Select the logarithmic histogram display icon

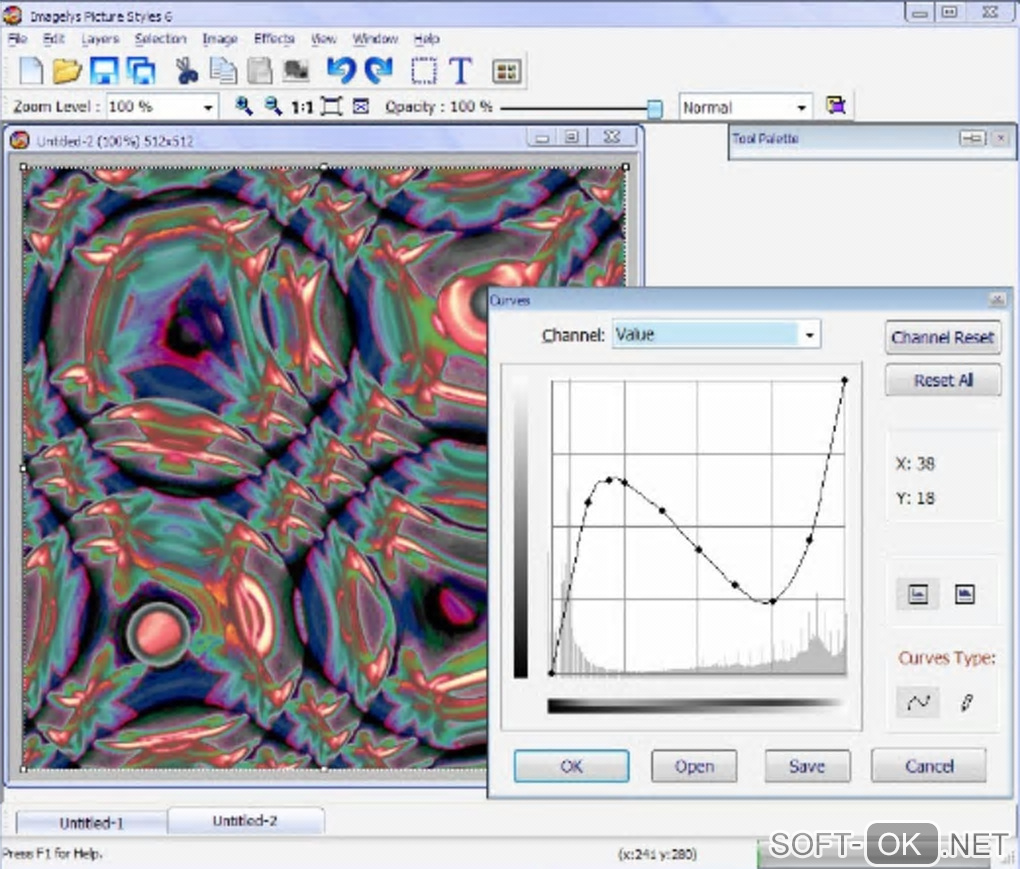[964, 594]
